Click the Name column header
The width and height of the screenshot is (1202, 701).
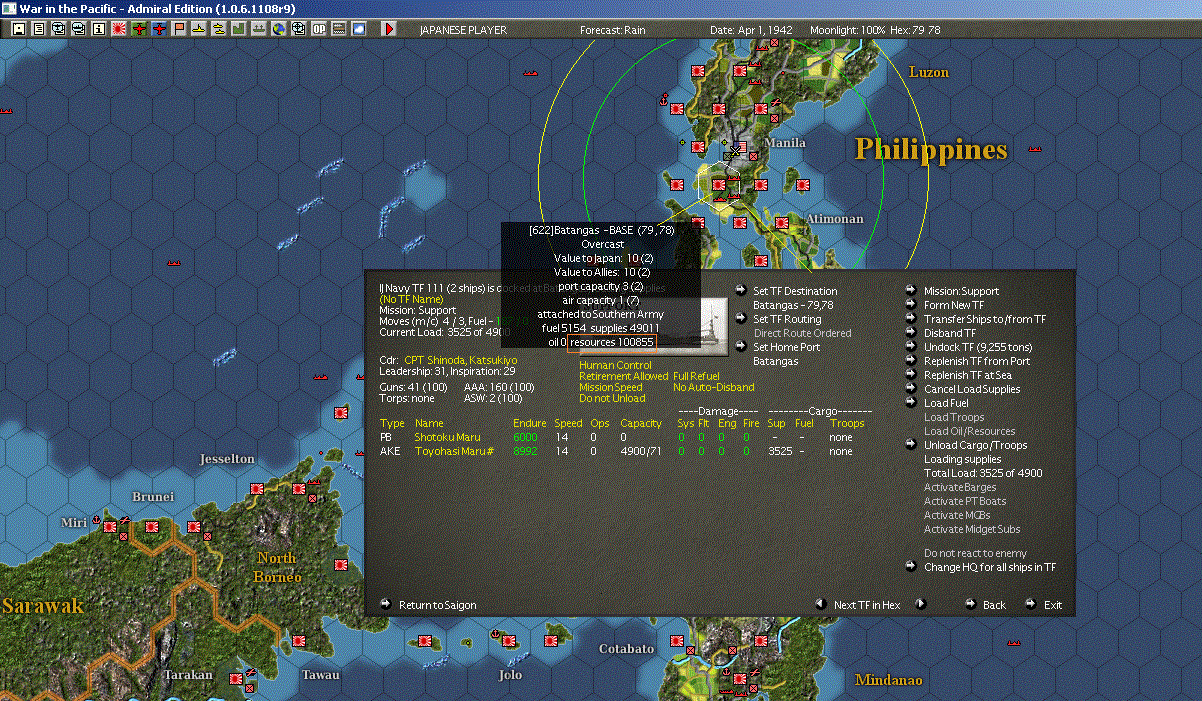pyautogui.click(x=429, y=423)
